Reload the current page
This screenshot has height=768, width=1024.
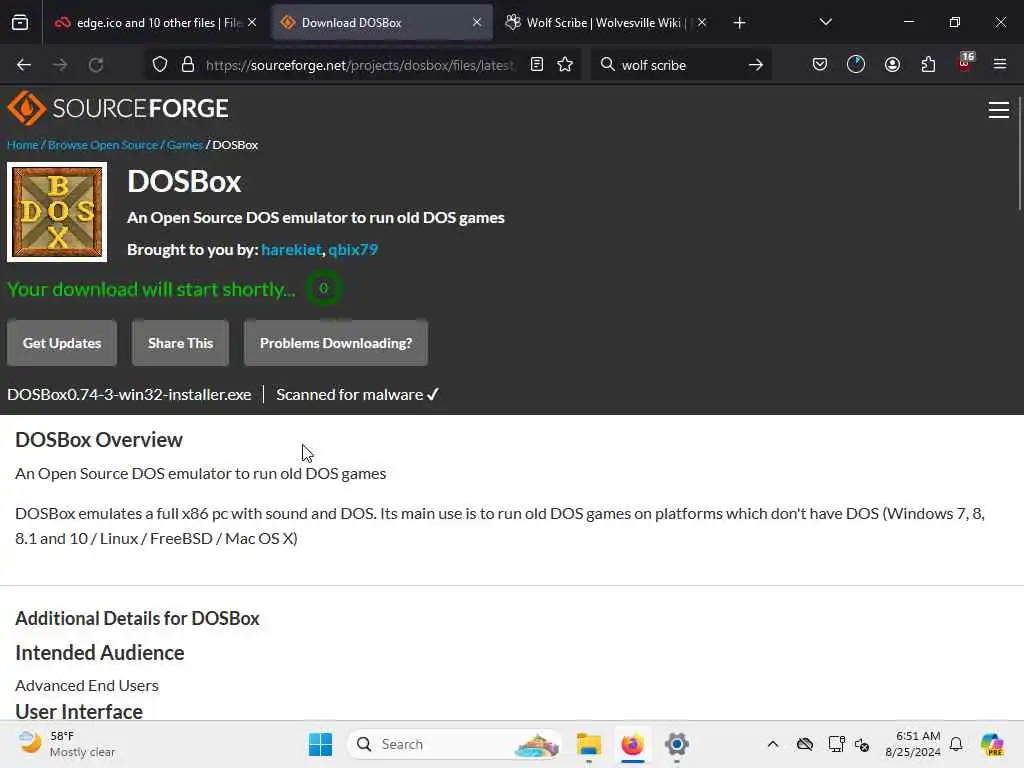(x=96, y=65)
